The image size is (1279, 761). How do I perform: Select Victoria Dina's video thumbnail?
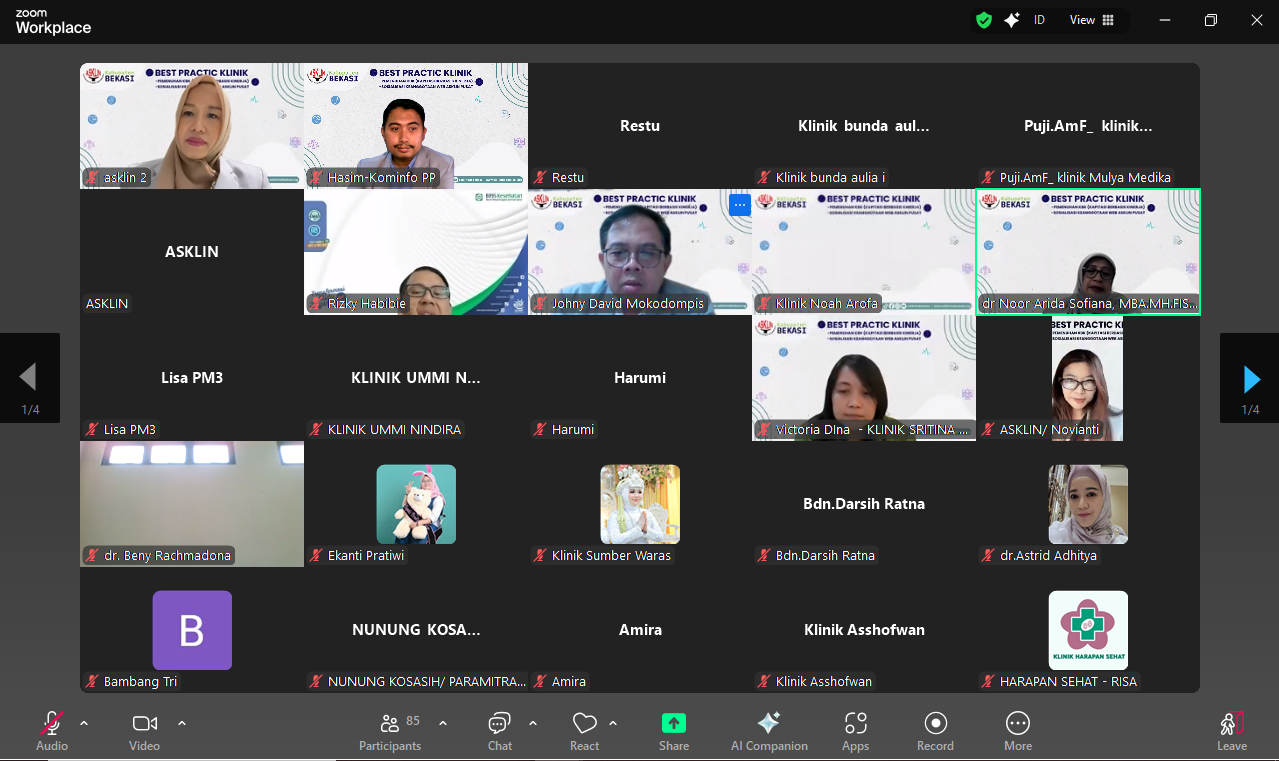863,378
